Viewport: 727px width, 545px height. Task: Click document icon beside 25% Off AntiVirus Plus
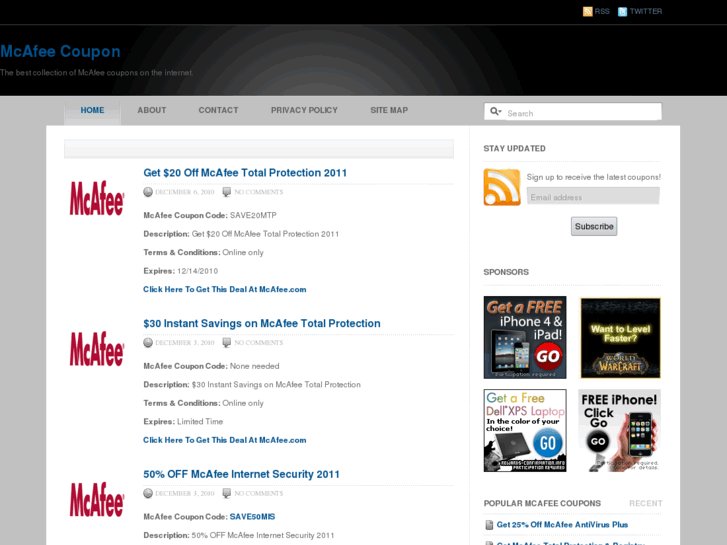(489, 525)
